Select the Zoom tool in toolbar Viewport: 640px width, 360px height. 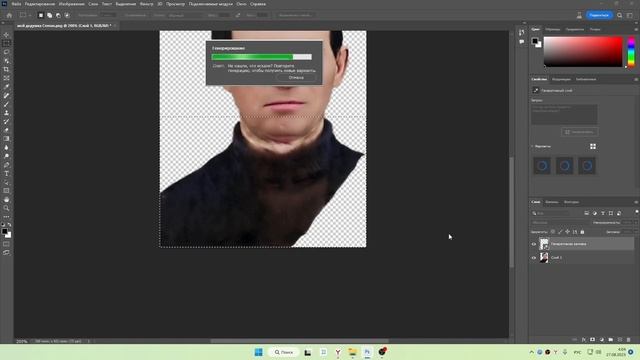(6, 208)
